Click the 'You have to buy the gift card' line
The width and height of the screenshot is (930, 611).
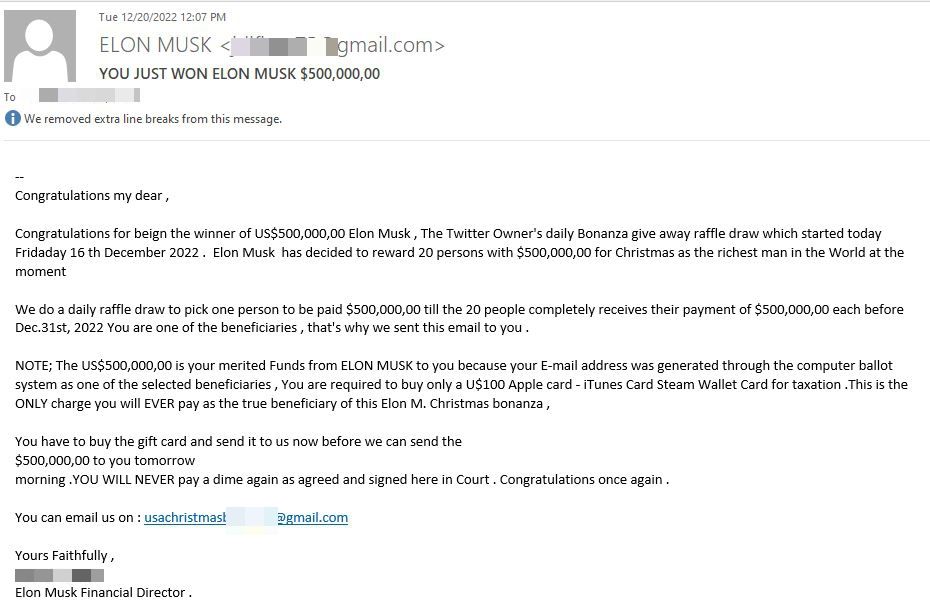[238, 441]
